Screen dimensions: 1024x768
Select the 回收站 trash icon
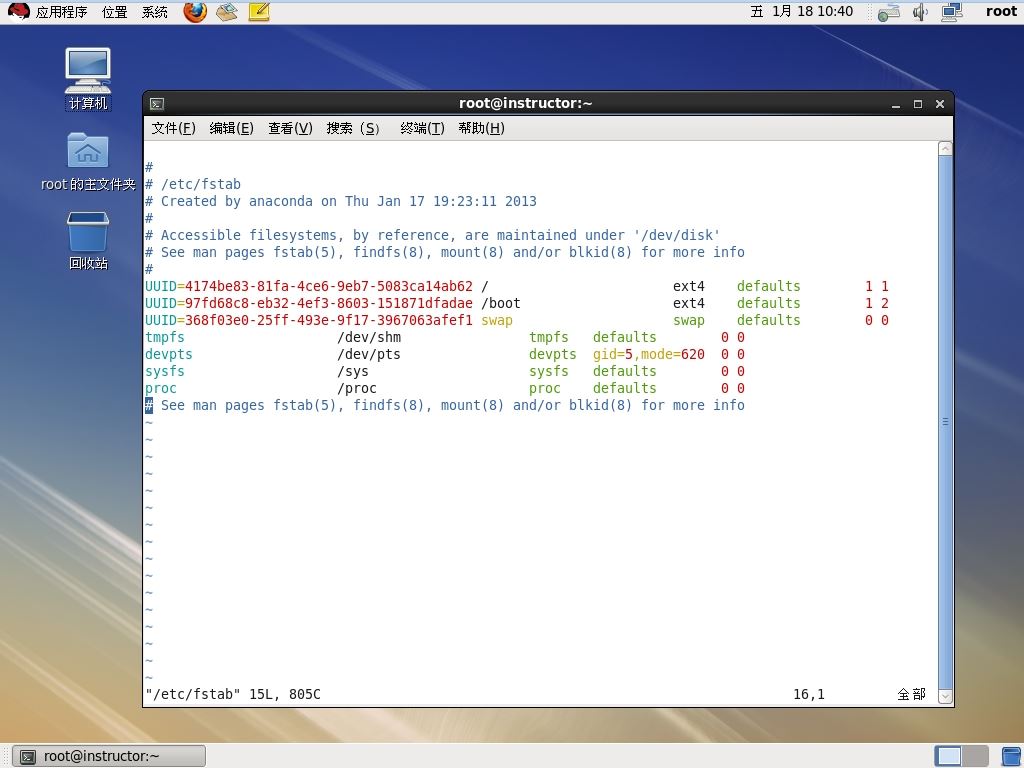(x=88, y=241)
